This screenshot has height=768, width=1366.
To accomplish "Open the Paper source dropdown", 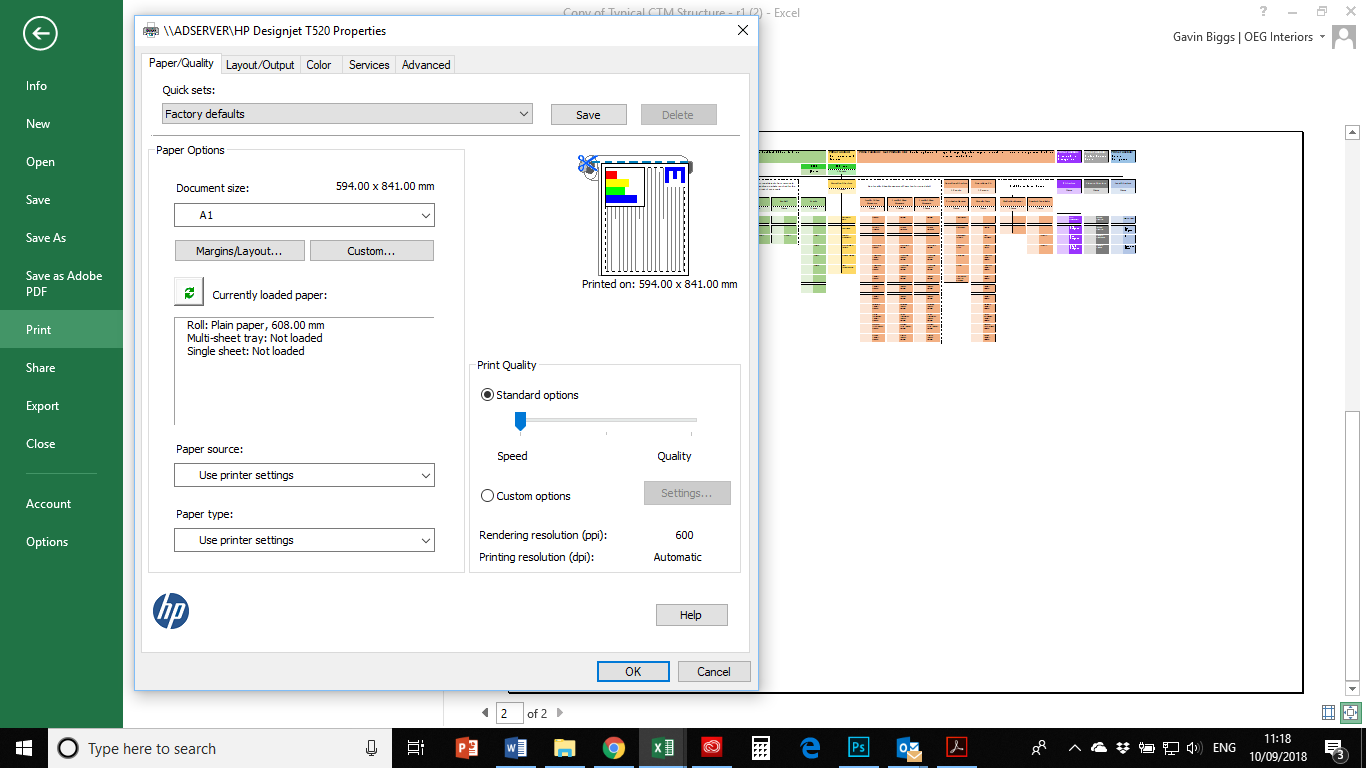I will (304, 475).
